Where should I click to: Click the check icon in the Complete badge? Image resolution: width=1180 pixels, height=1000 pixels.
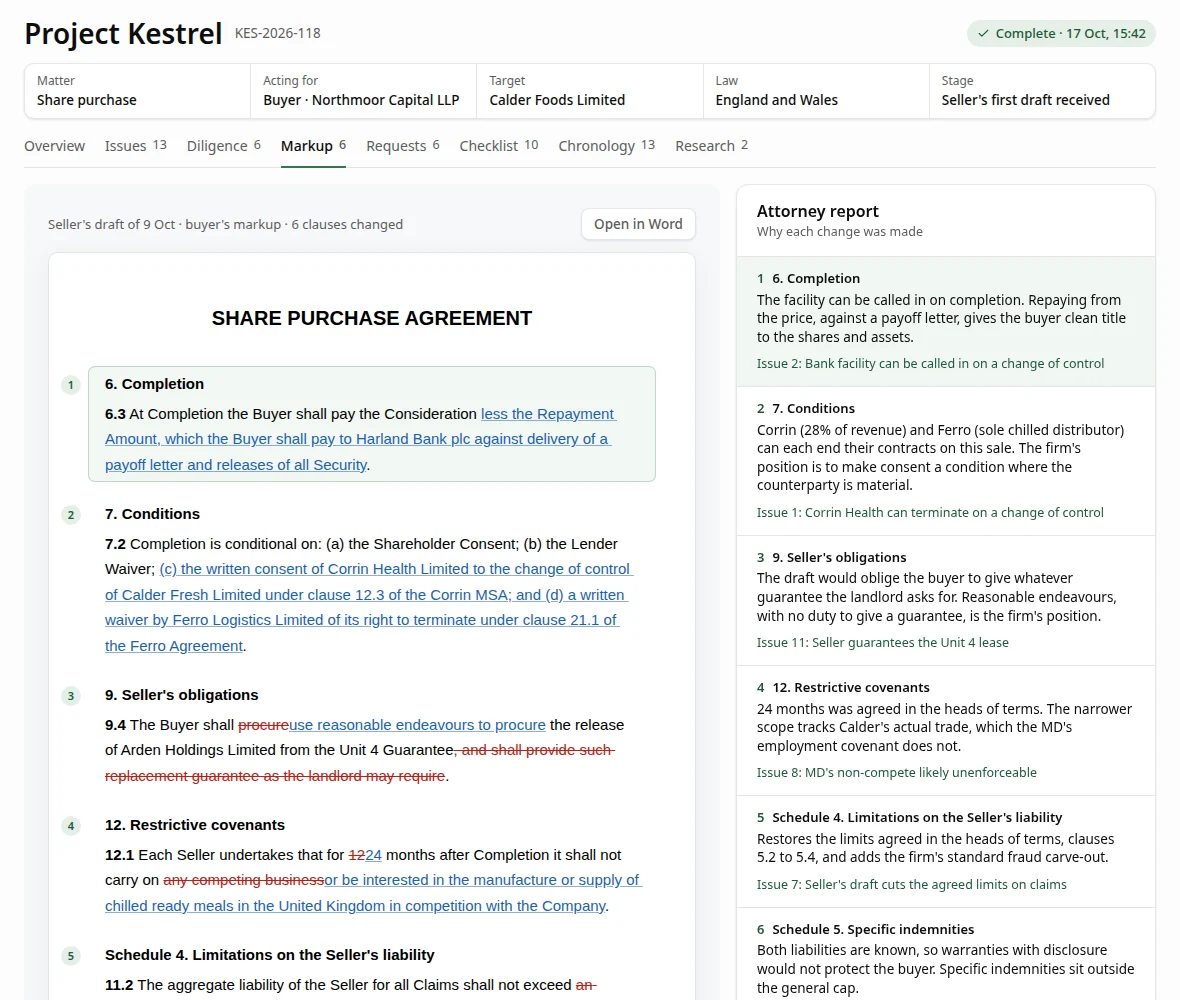point(983,34)
